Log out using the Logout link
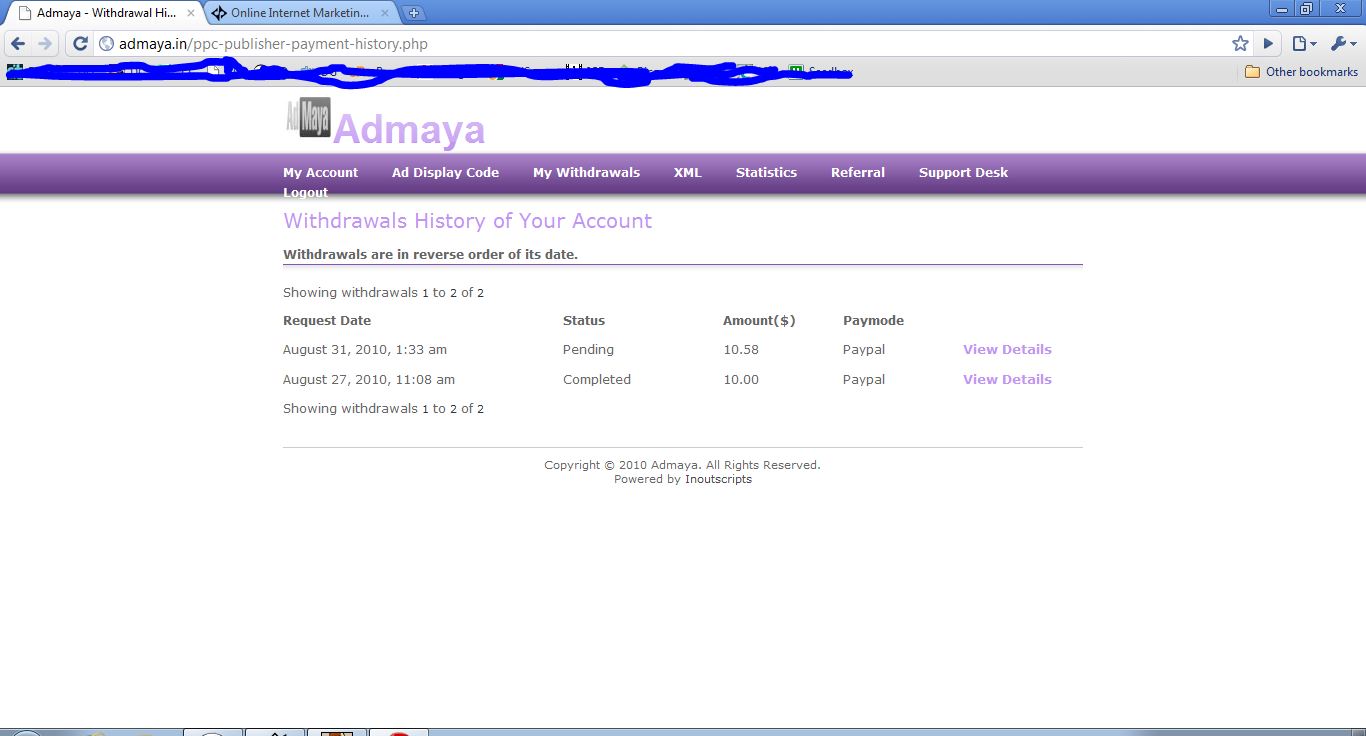This screenshot has height=736, width=1366. 305,192
